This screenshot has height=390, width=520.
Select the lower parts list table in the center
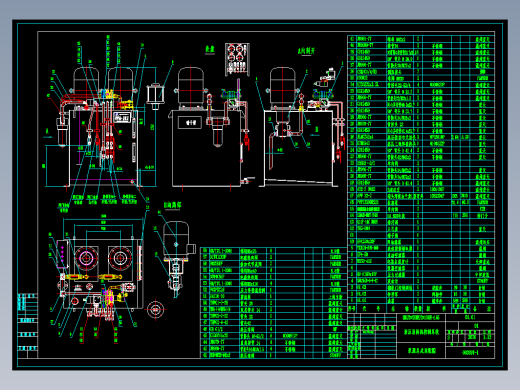pyautogui.click(x=274, y=303)
